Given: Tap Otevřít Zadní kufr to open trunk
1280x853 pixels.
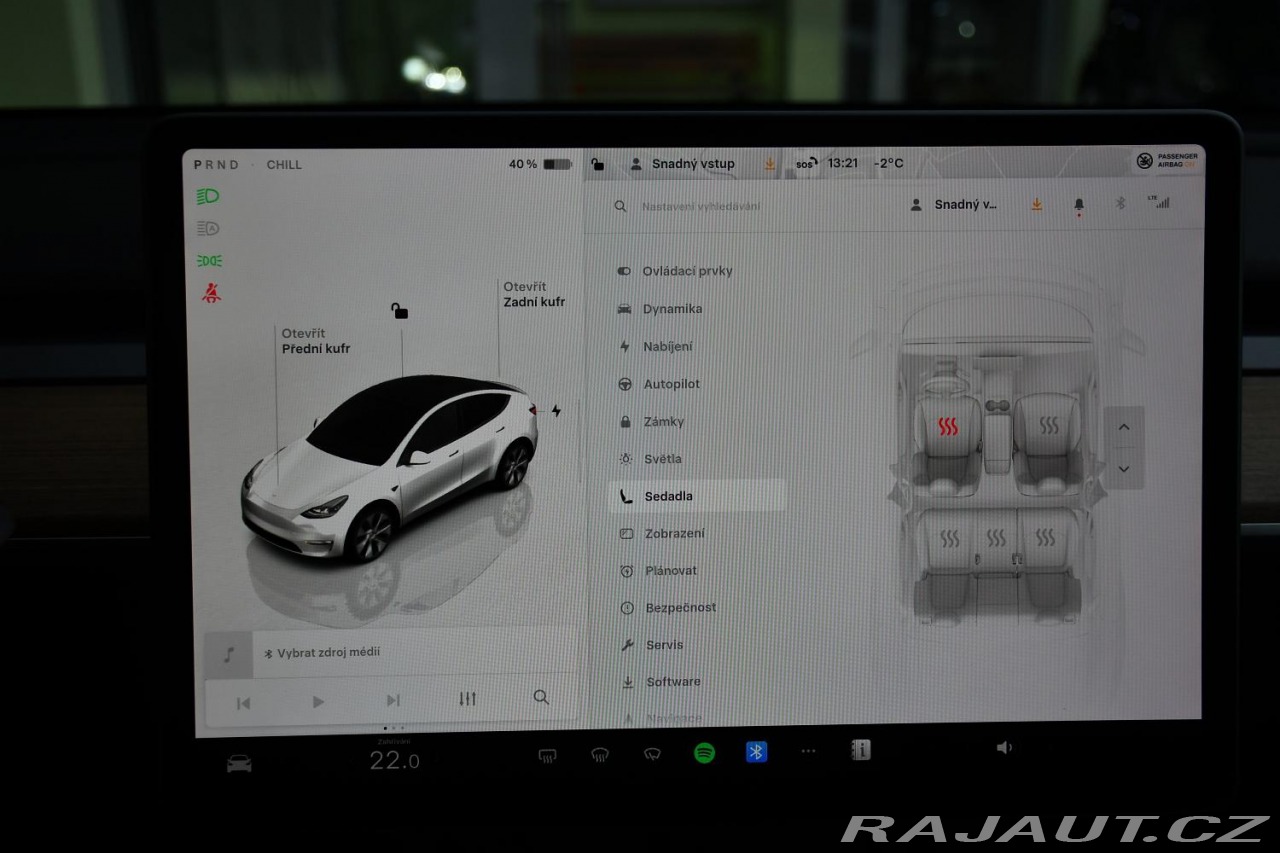Looking at the screenshot, I should [533, 294].
